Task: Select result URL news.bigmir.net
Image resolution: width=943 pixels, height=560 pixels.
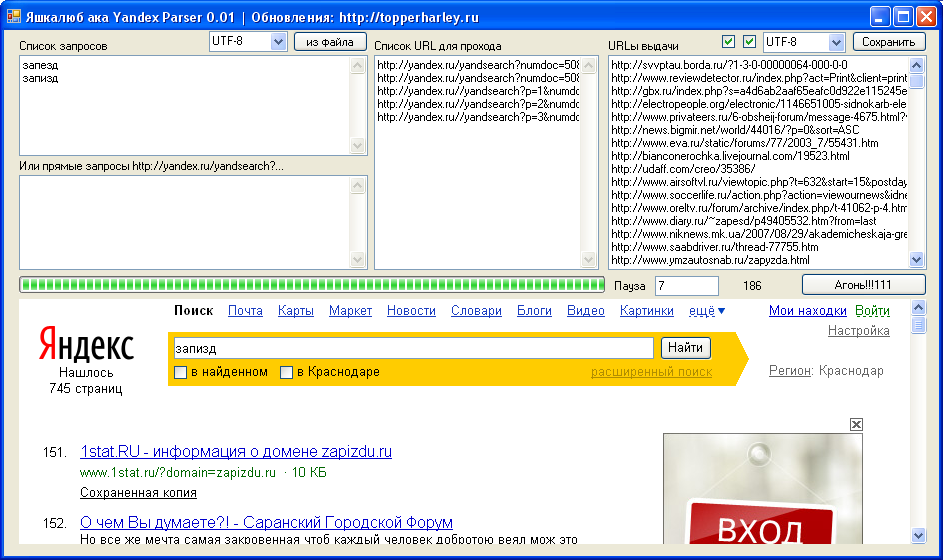Action: coord(736,130)
